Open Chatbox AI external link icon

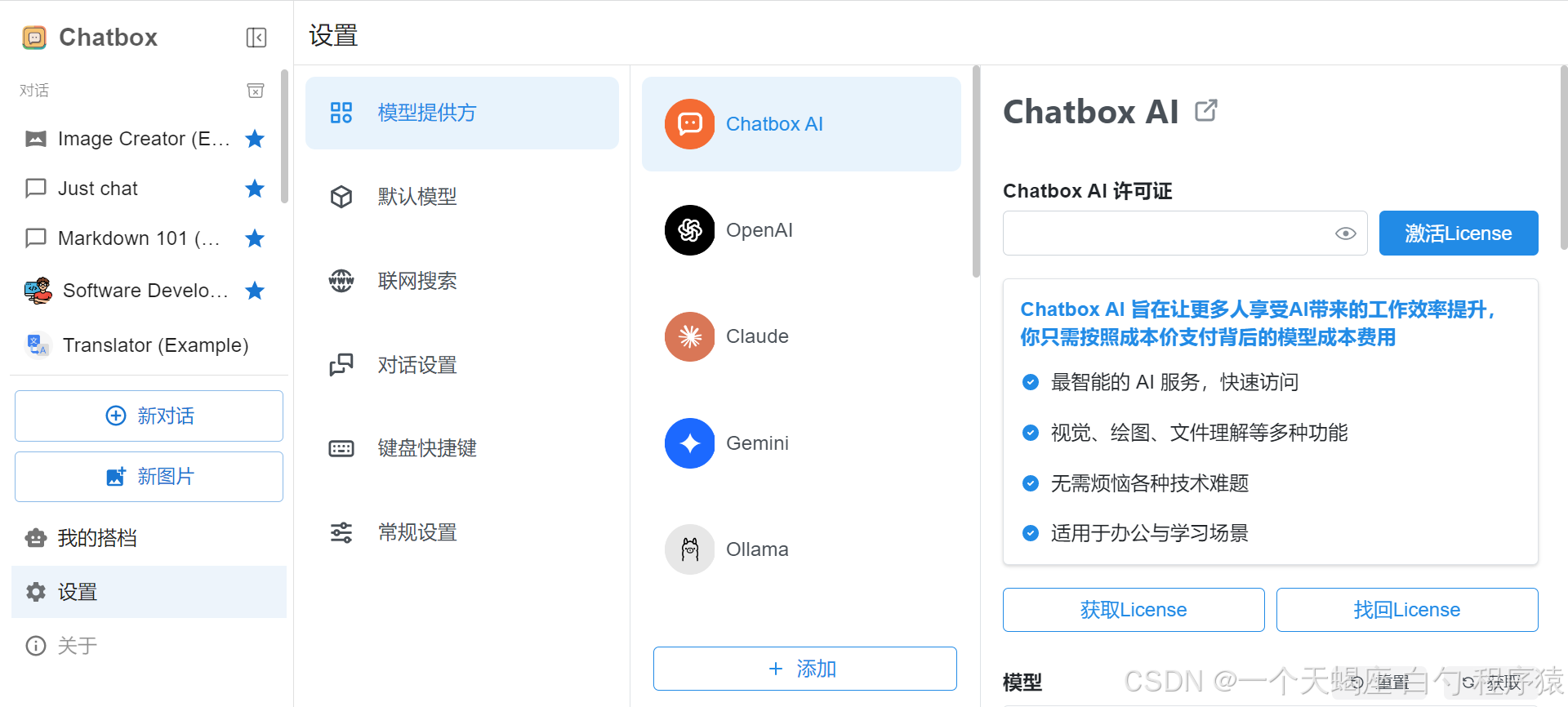[x=1206, y=110]
